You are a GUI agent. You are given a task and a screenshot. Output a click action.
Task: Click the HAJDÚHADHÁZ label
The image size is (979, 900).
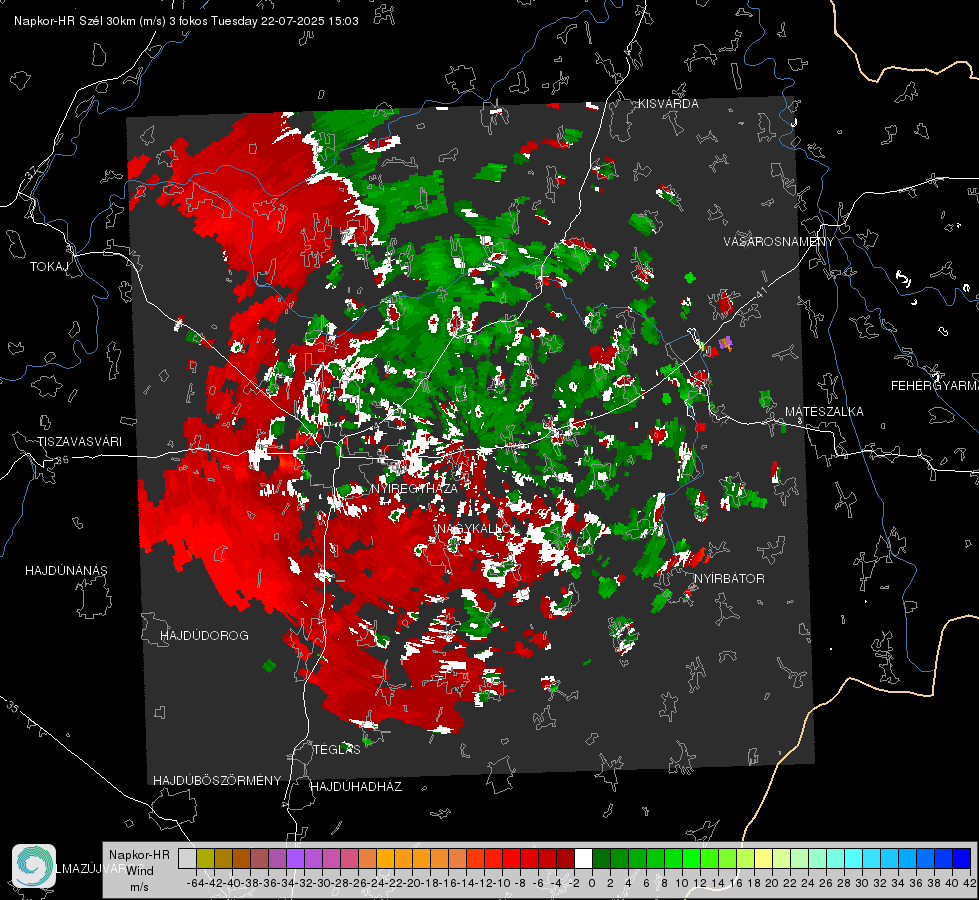[x=356, y=787]
